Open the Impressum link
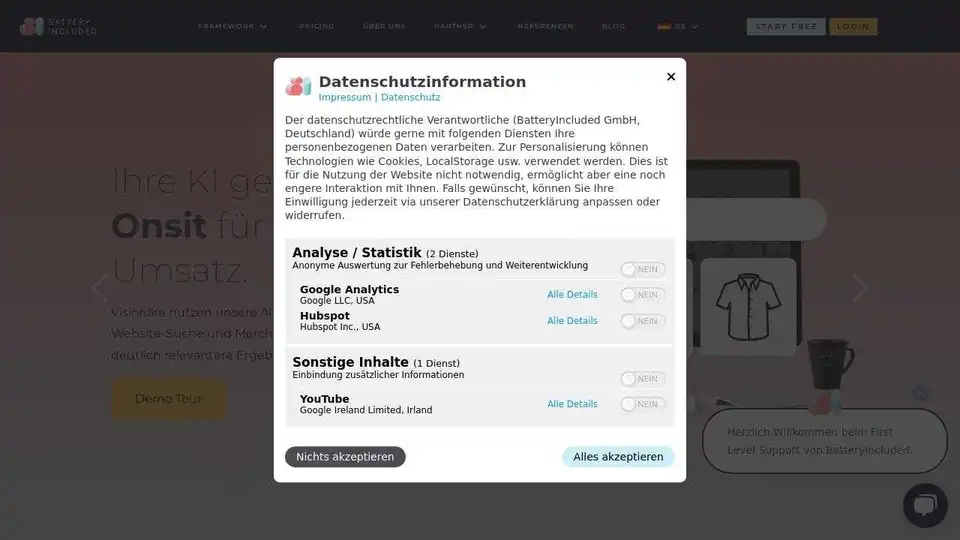960x540 pixels. point(344,98)
